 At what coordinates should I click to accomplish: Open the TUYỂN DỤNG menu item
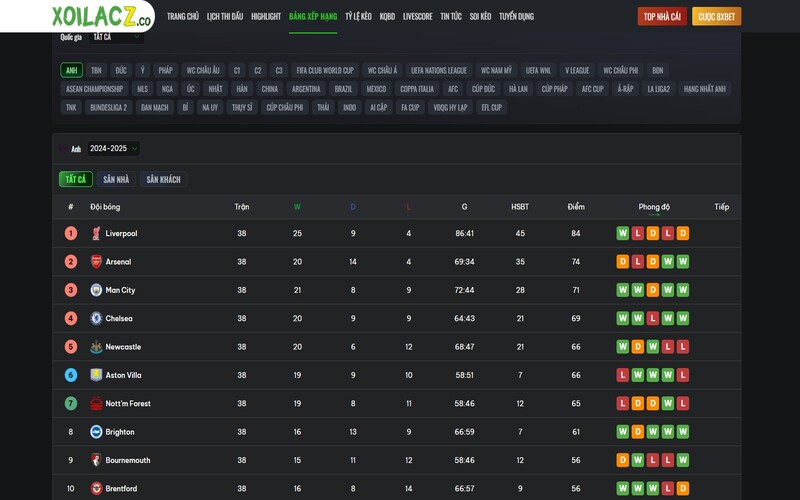516,16
